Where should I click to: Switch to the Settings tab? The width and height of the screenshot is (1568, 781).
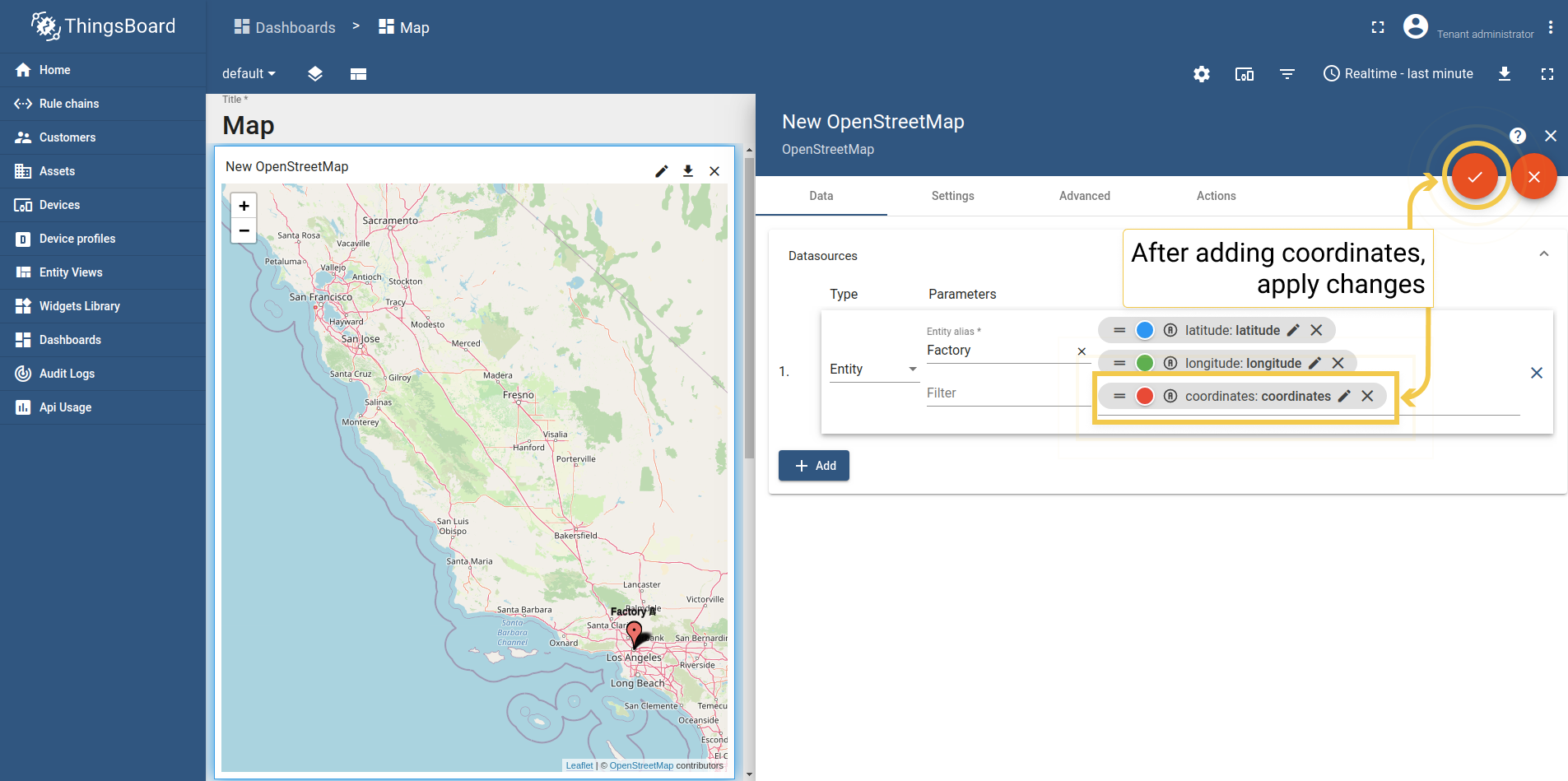point(953,196)
